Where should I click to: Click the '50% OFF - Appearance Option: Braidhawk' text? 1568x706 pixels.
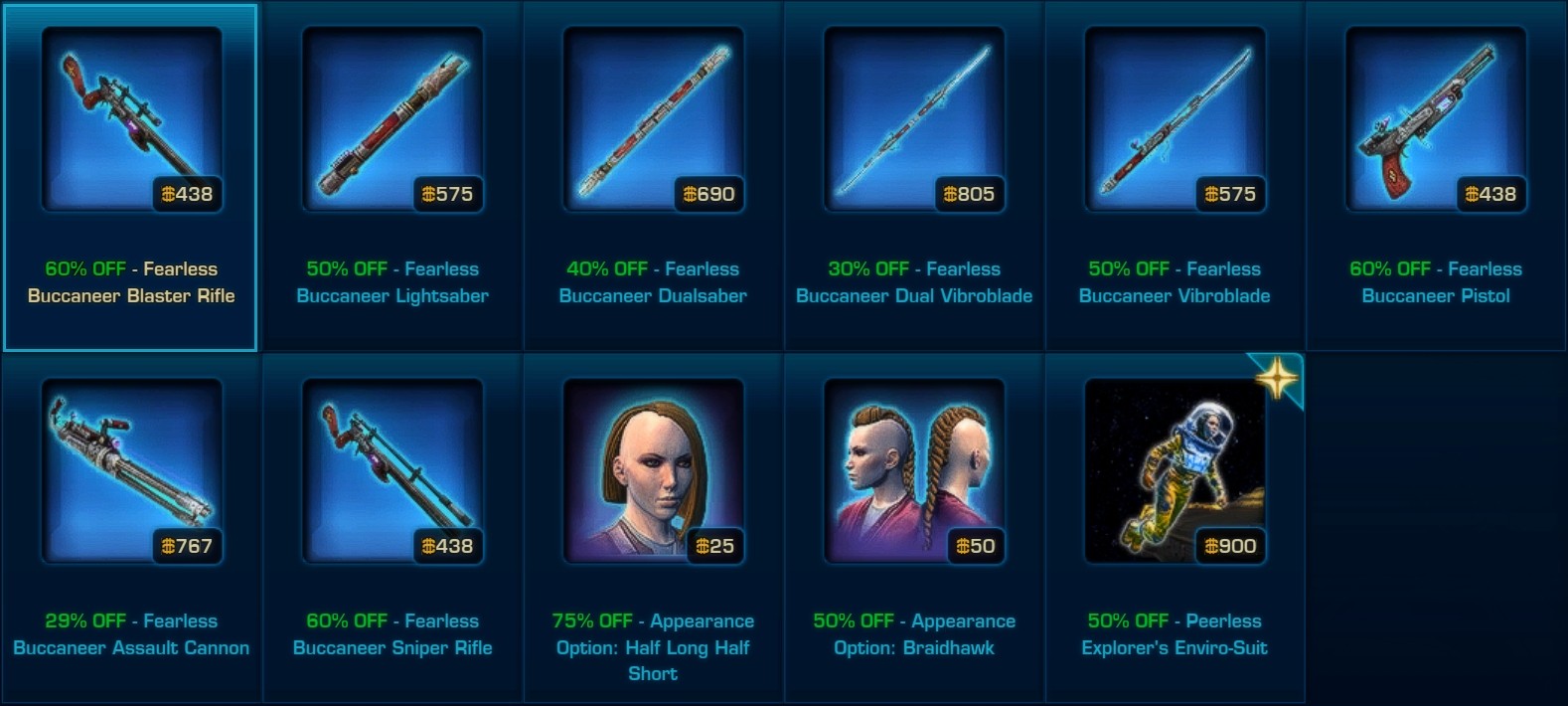tap(914, 634)
